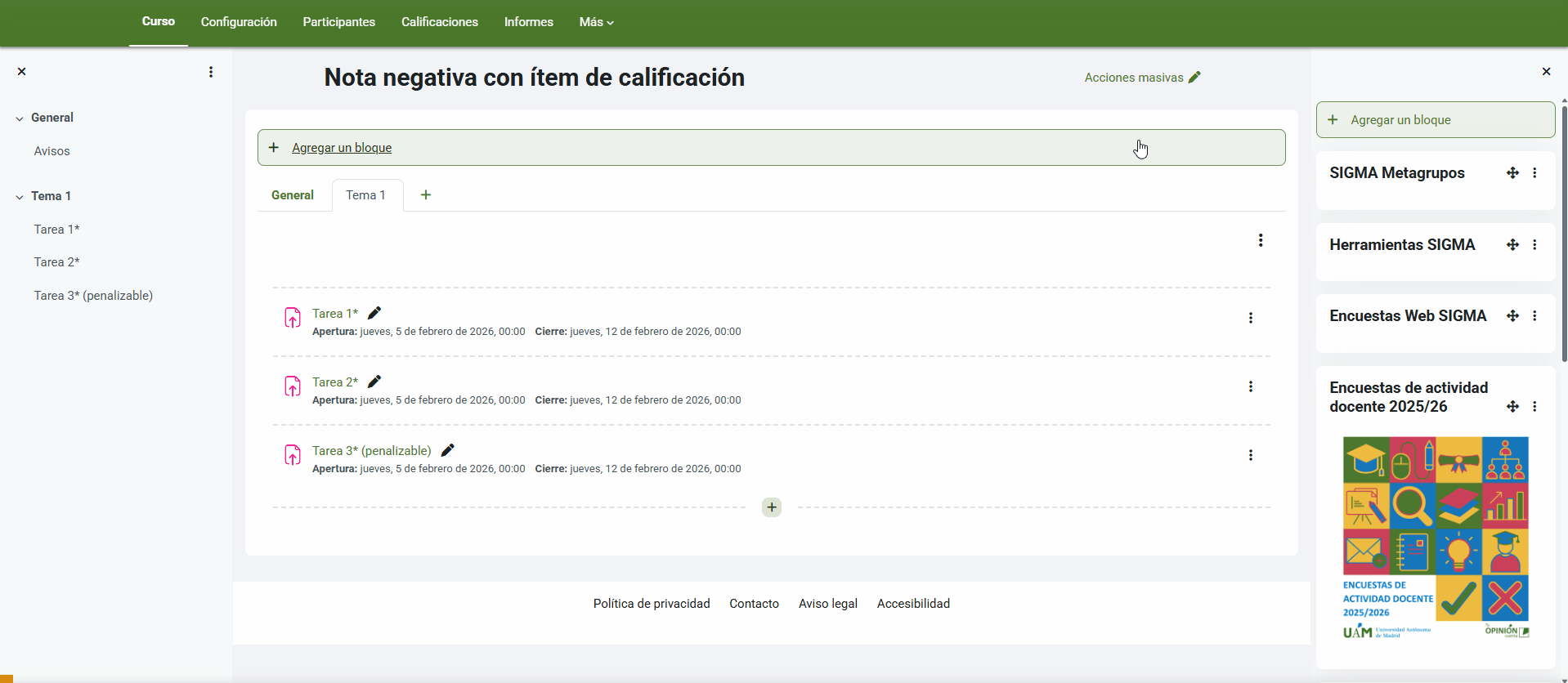1568x683 pixels.
Task: Add a new section tab with plus
Action: pos(426,195)
